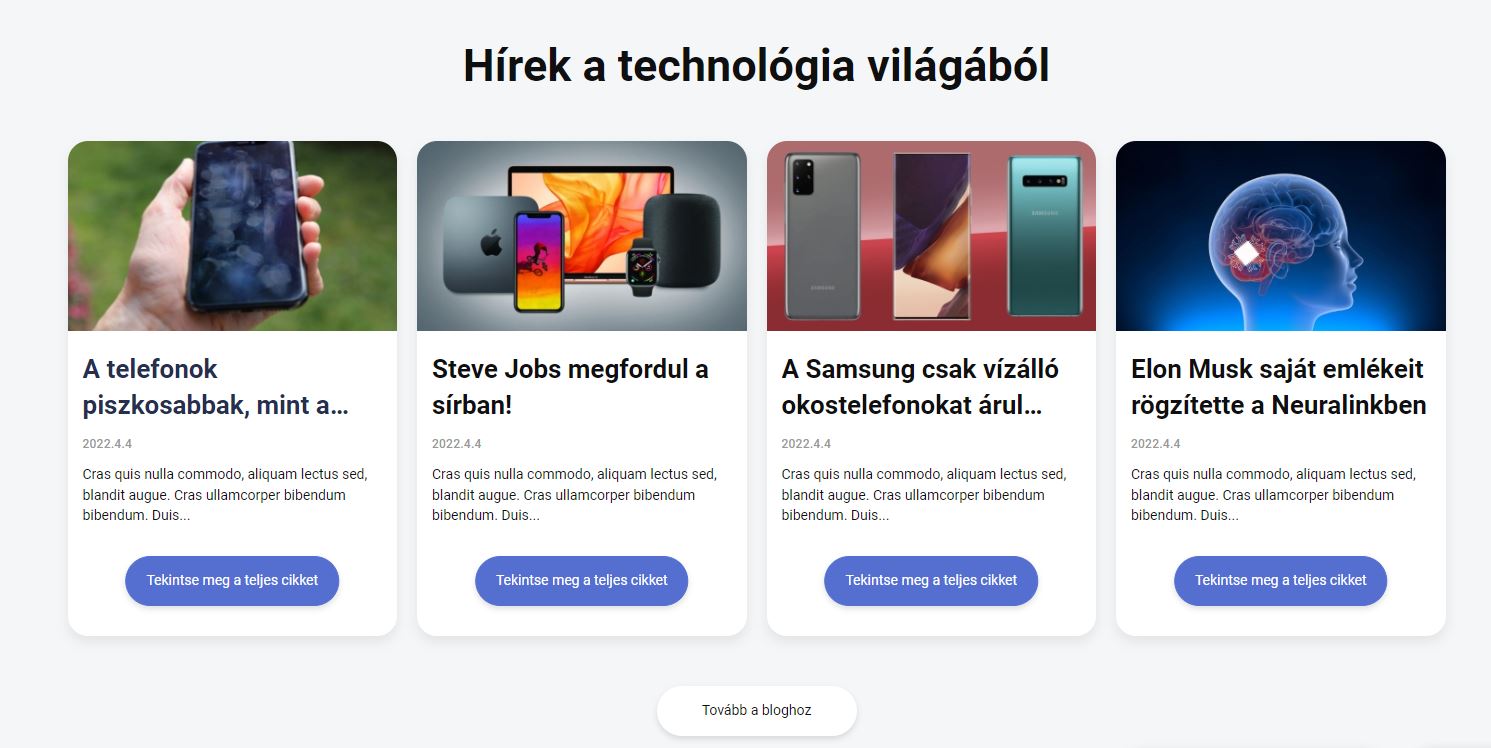
Task: Click the excerpt text on the Samsung card
Action: click(923, 495)
